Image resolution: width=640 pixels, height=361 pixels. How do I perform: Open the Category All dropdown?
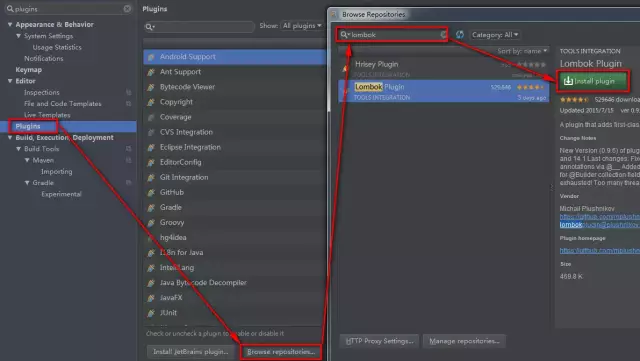pyautogui.click(x=495, y=35)
